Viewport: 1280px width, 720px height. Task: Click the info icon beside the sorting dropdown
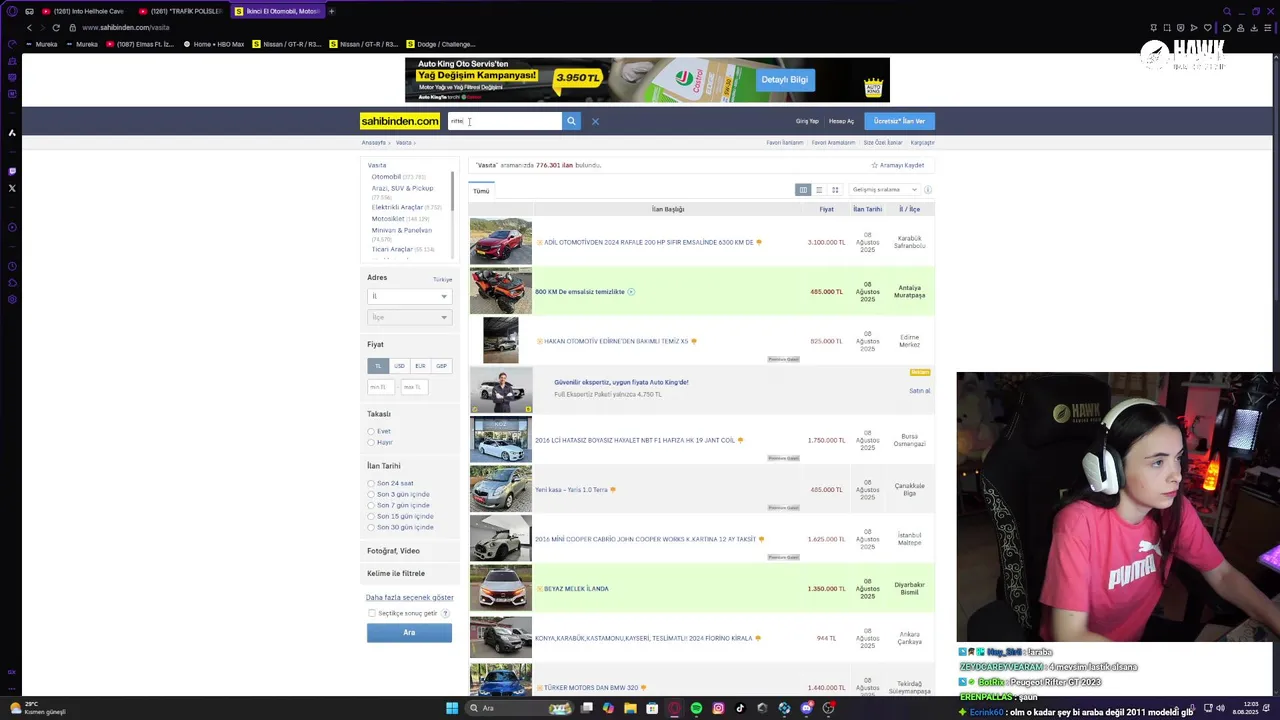928,190
